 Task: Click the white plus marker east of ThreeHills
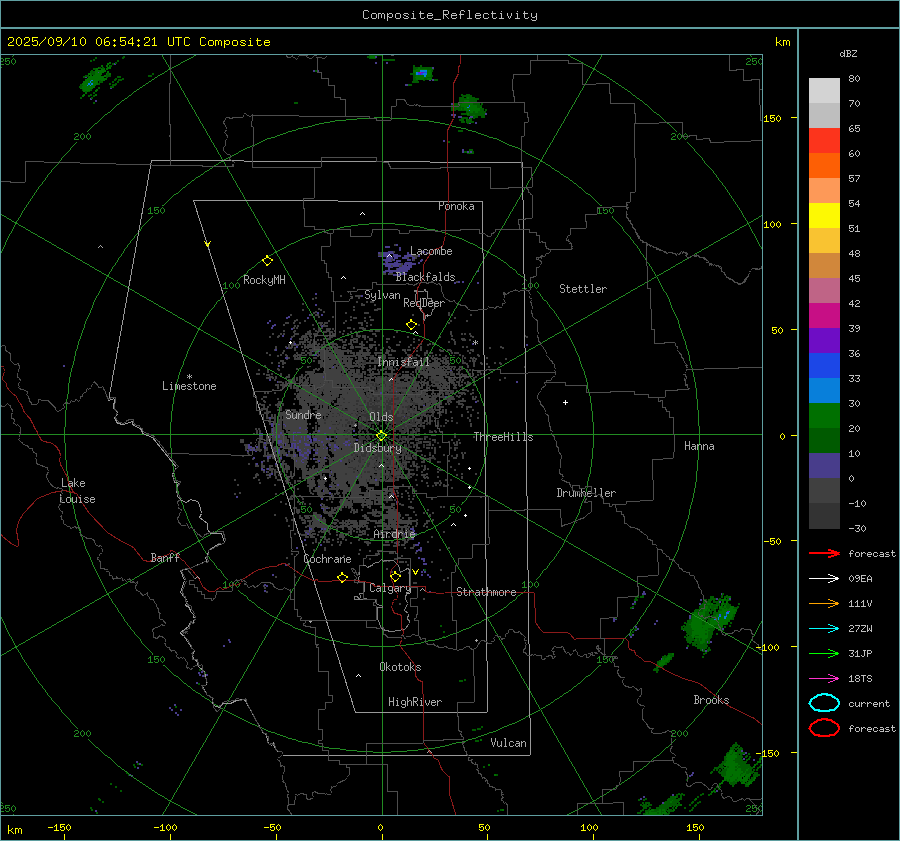[x=565, y=402]
